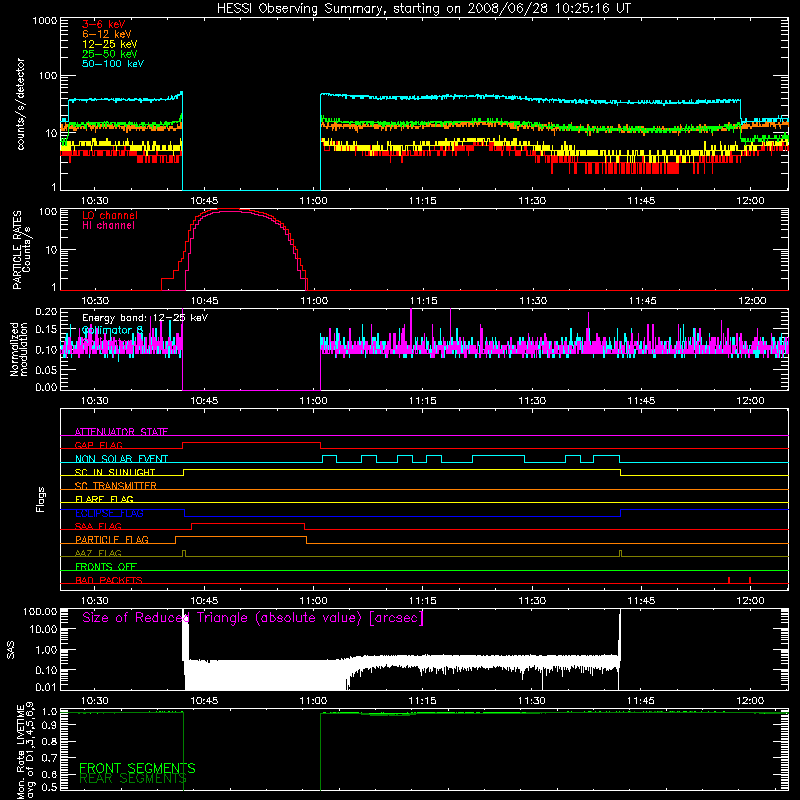The height and width of the screenshot is (800, 800).
Task: Click the HESSI Observing Summary title text
Action: (x=423, y=9)
